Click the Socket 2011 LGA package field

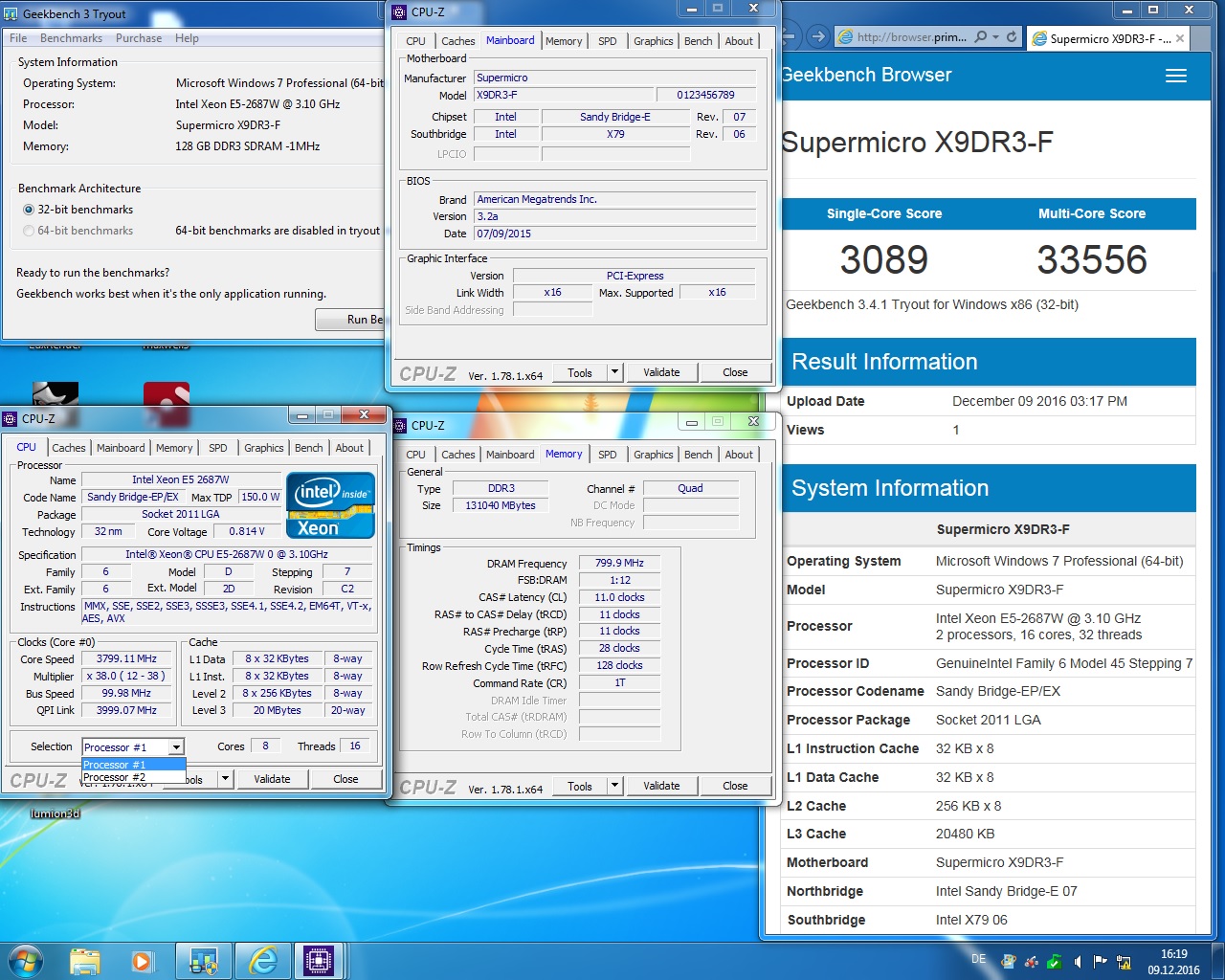[181, 514]
